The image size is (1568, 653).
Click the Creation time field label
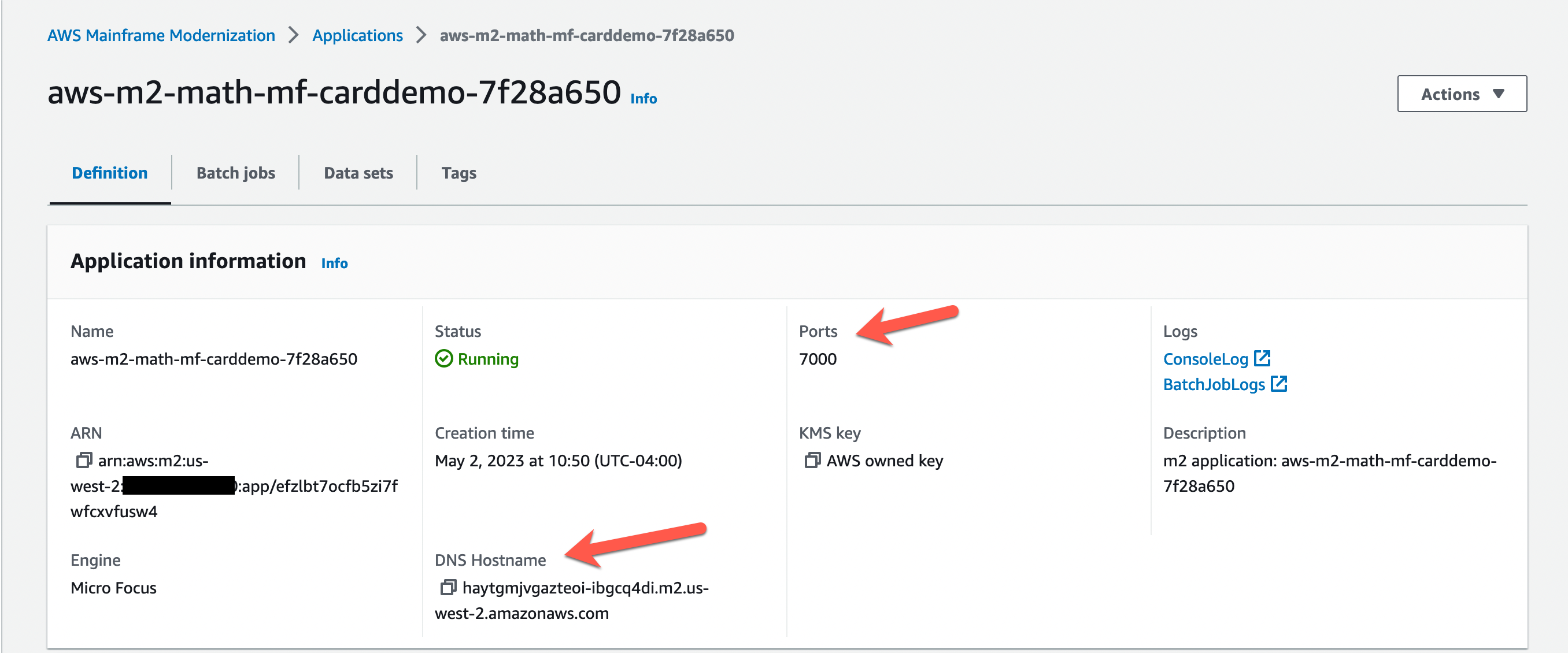[484, 433]
